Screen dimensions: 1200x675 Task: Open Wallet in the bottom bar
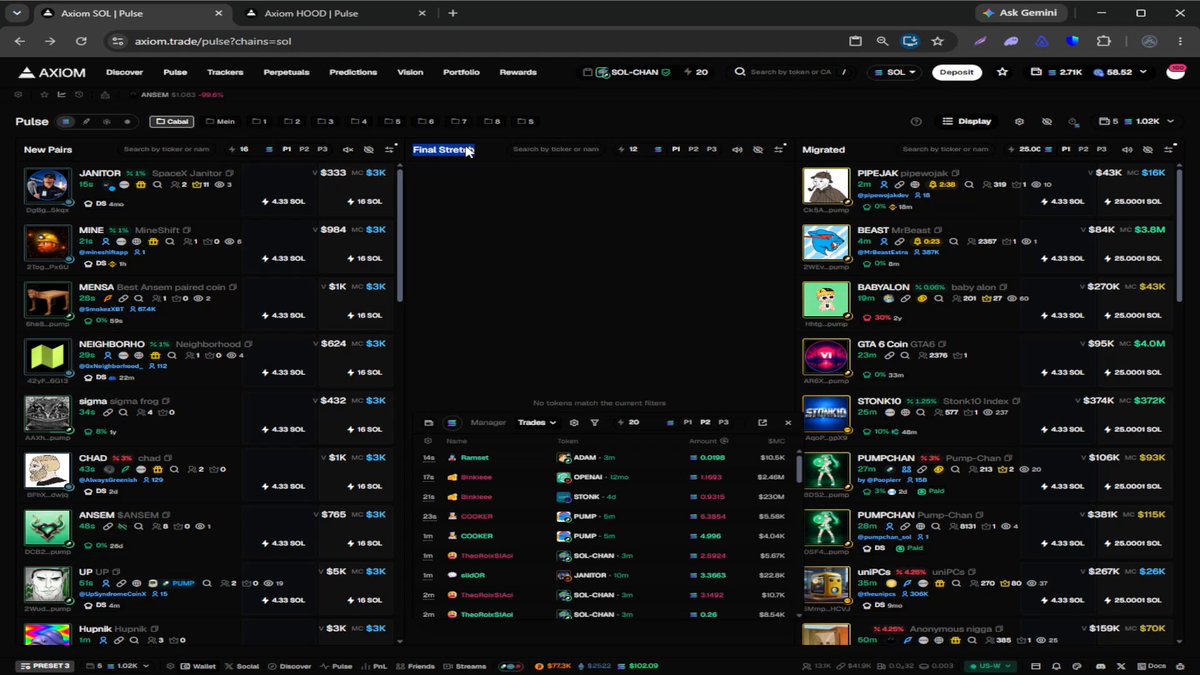click(x=196, y=665)
